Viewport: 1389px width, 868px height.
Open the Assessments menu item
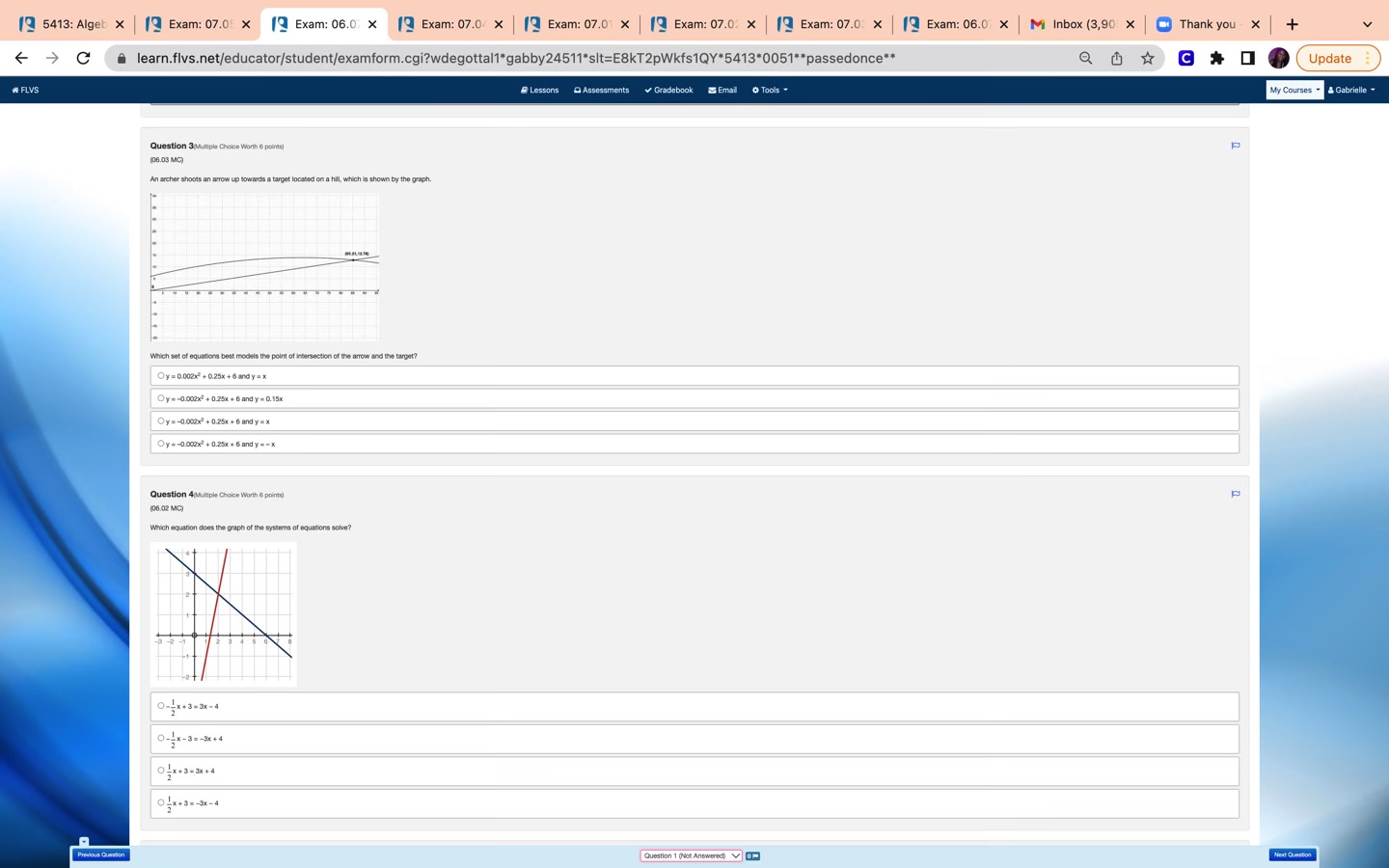(x=601, y=90)
